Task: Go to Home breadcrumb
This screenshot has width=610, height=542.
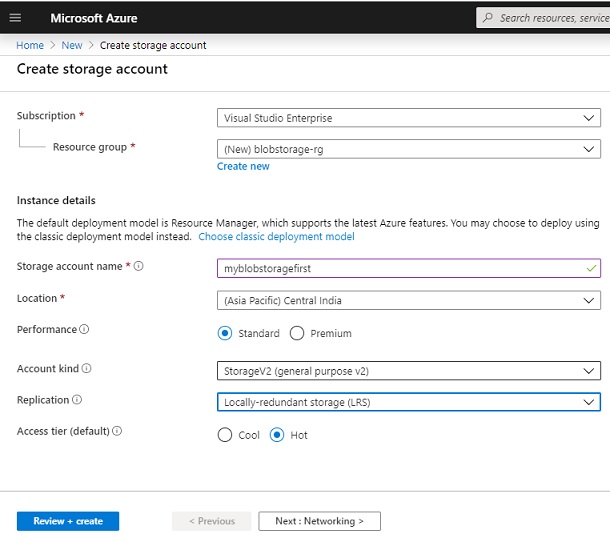Action: [x=30, y=46]
